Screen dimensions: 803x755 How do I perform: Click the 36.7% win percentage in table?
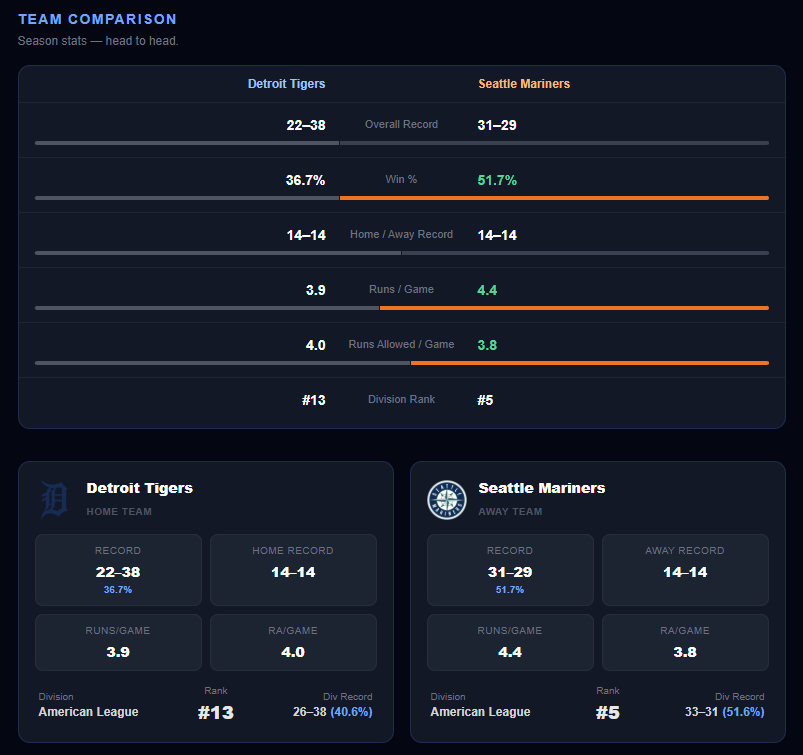point(305,180)
